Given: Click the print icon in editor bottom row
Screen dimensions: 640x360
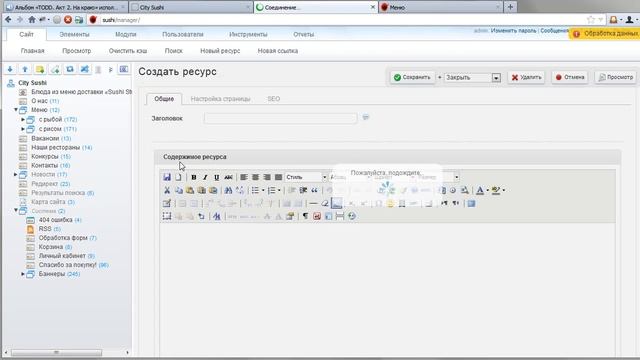Looking at the screenshot, I should pos(340,216).
